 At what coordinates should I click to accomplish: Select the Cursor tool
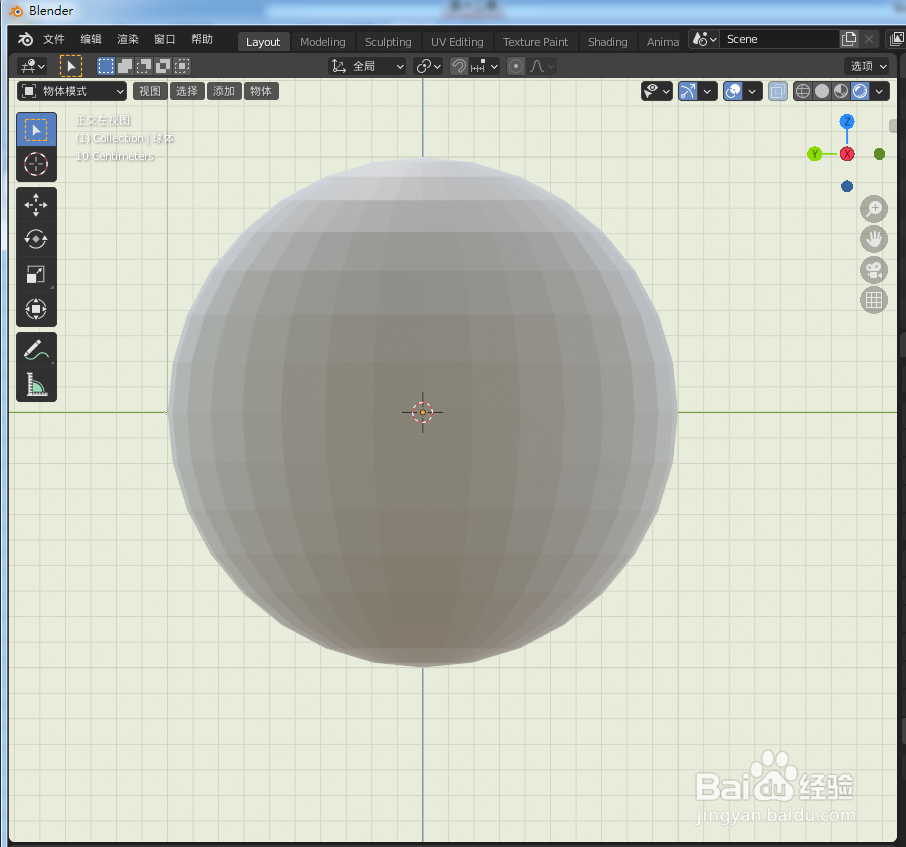coord(36,164)
